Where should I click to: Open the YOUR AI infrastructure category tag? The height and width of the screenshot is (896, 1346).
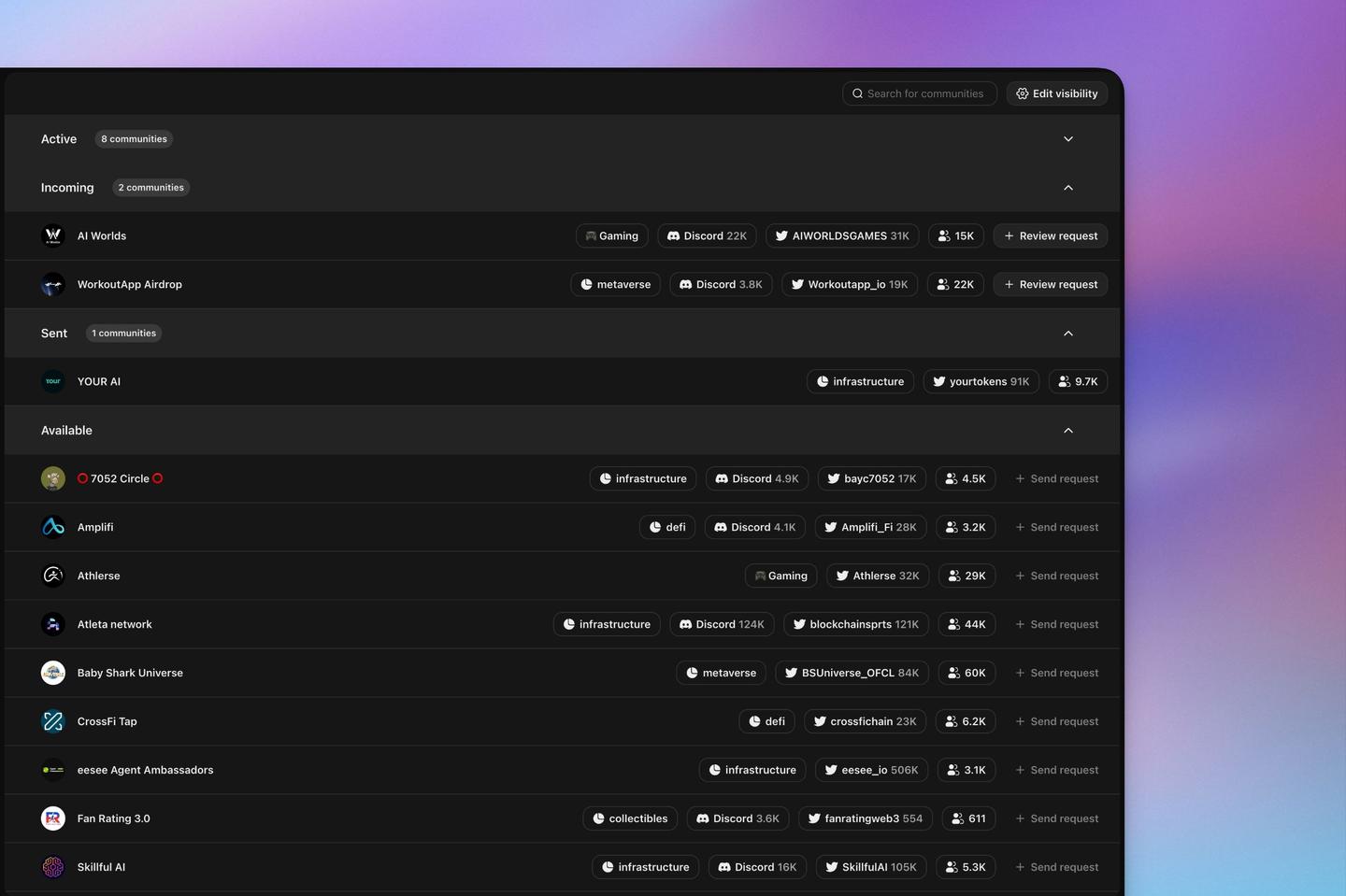[x=860, y=381]
